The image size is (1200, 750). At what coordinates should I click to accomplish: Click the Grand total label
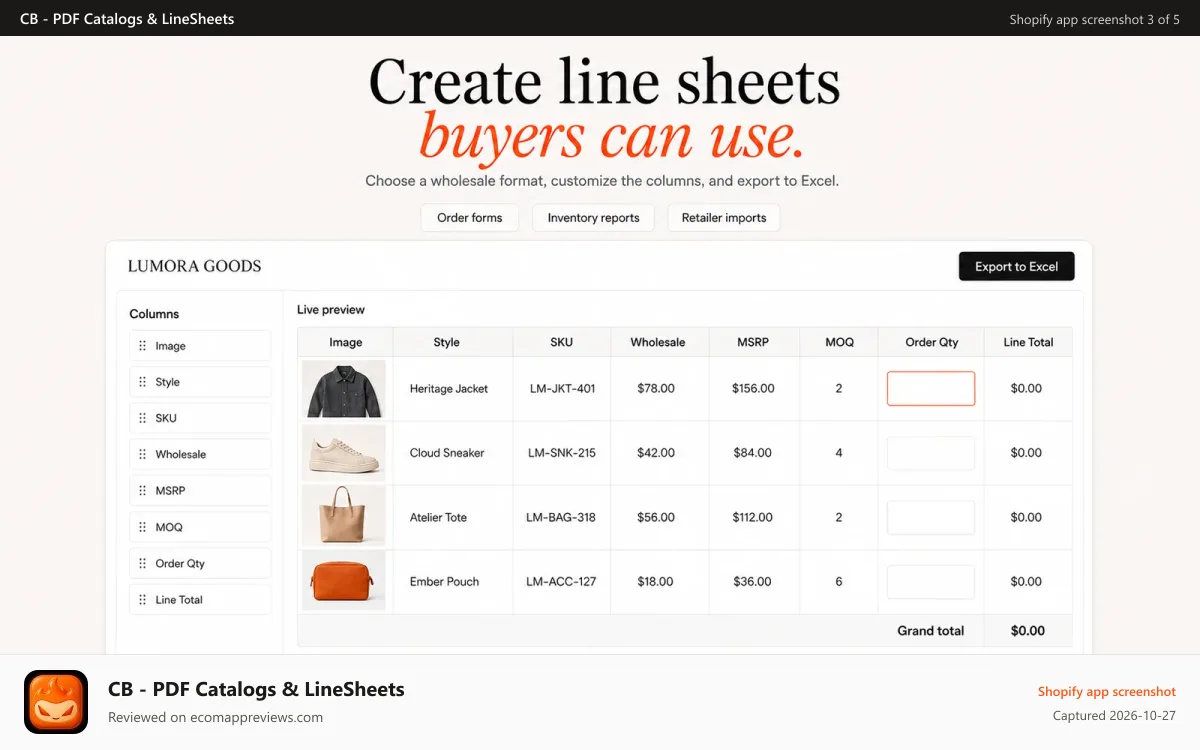931,631
